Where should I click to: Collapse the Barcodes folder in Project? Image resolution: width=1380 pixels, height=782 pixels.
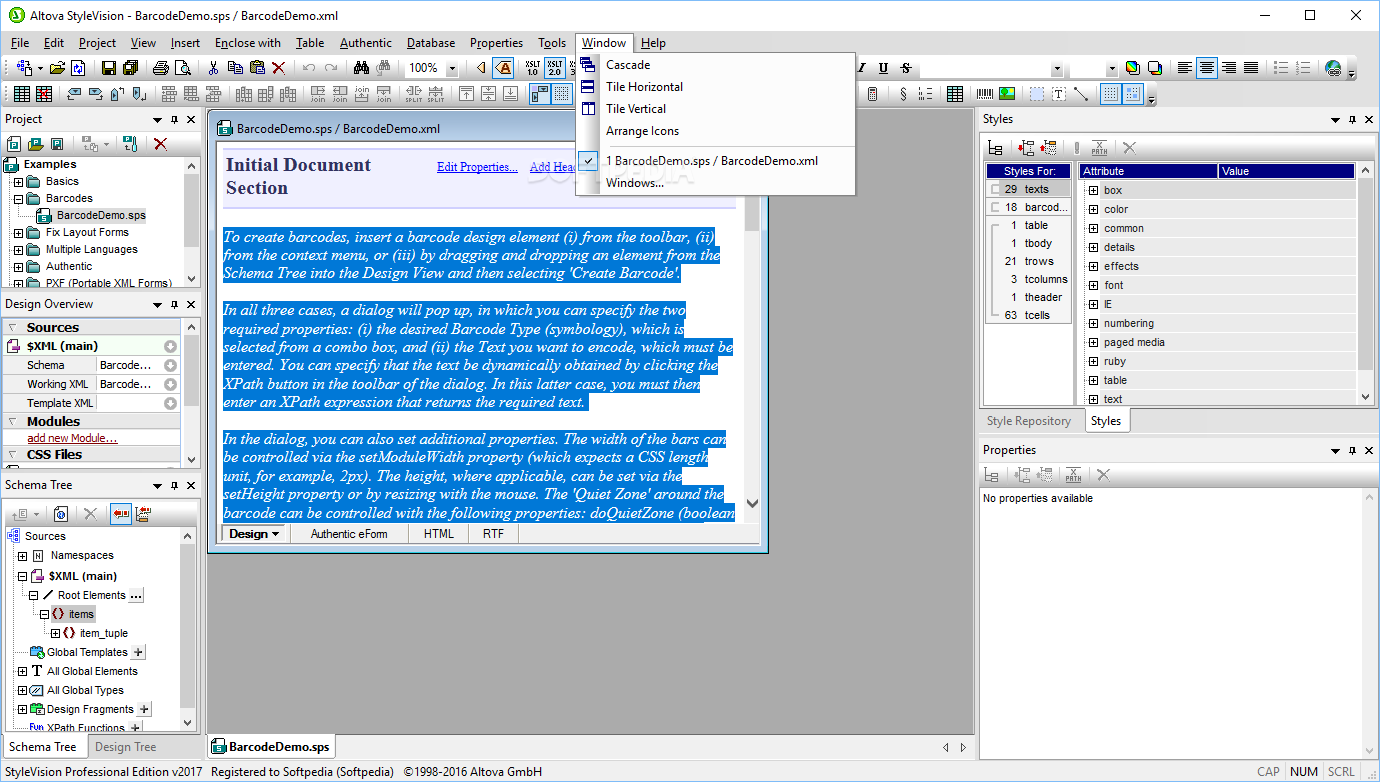pyautogui.click(x=18, y=199)
